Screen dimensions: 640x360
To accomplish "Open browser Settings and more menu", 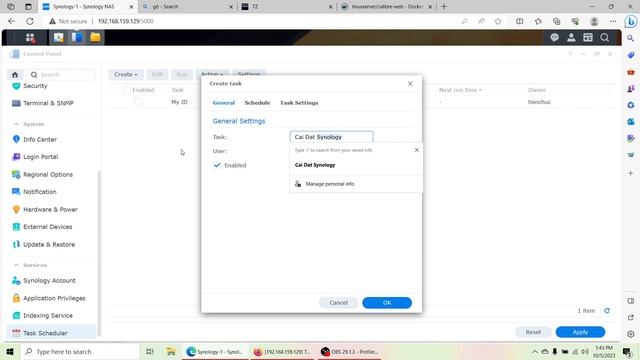I will [613, 21].
